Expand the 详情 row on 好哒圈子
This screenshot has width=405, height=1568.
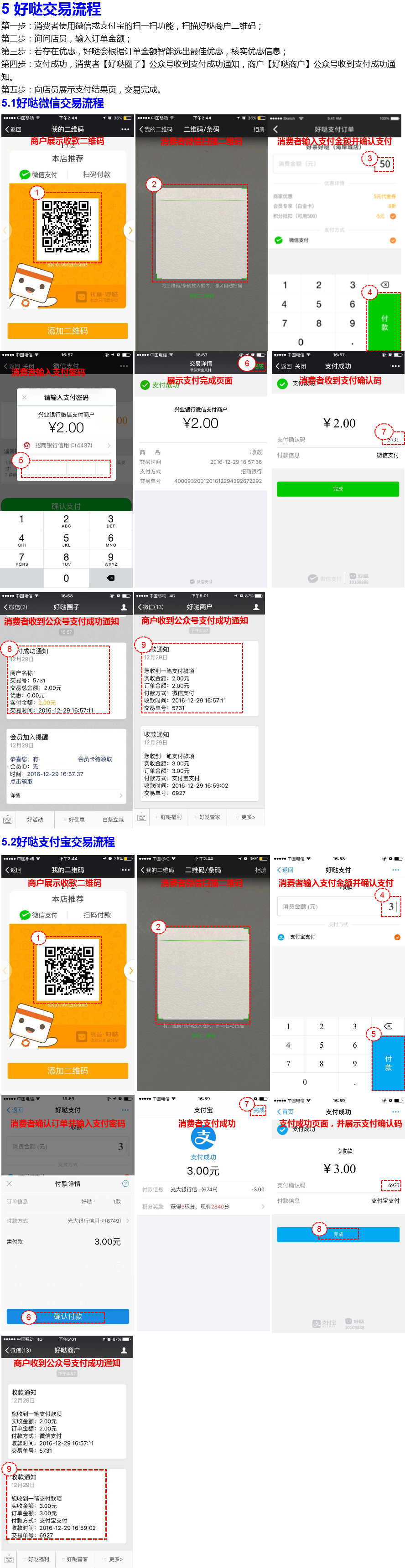(x=67, y=795)
